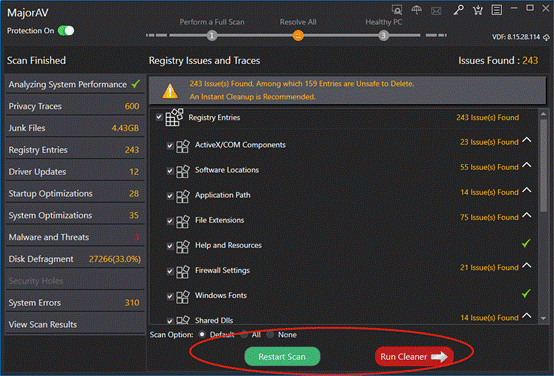Click the results list scrollbar thumb
554x376 pixels.
click(x=543, y=164)
